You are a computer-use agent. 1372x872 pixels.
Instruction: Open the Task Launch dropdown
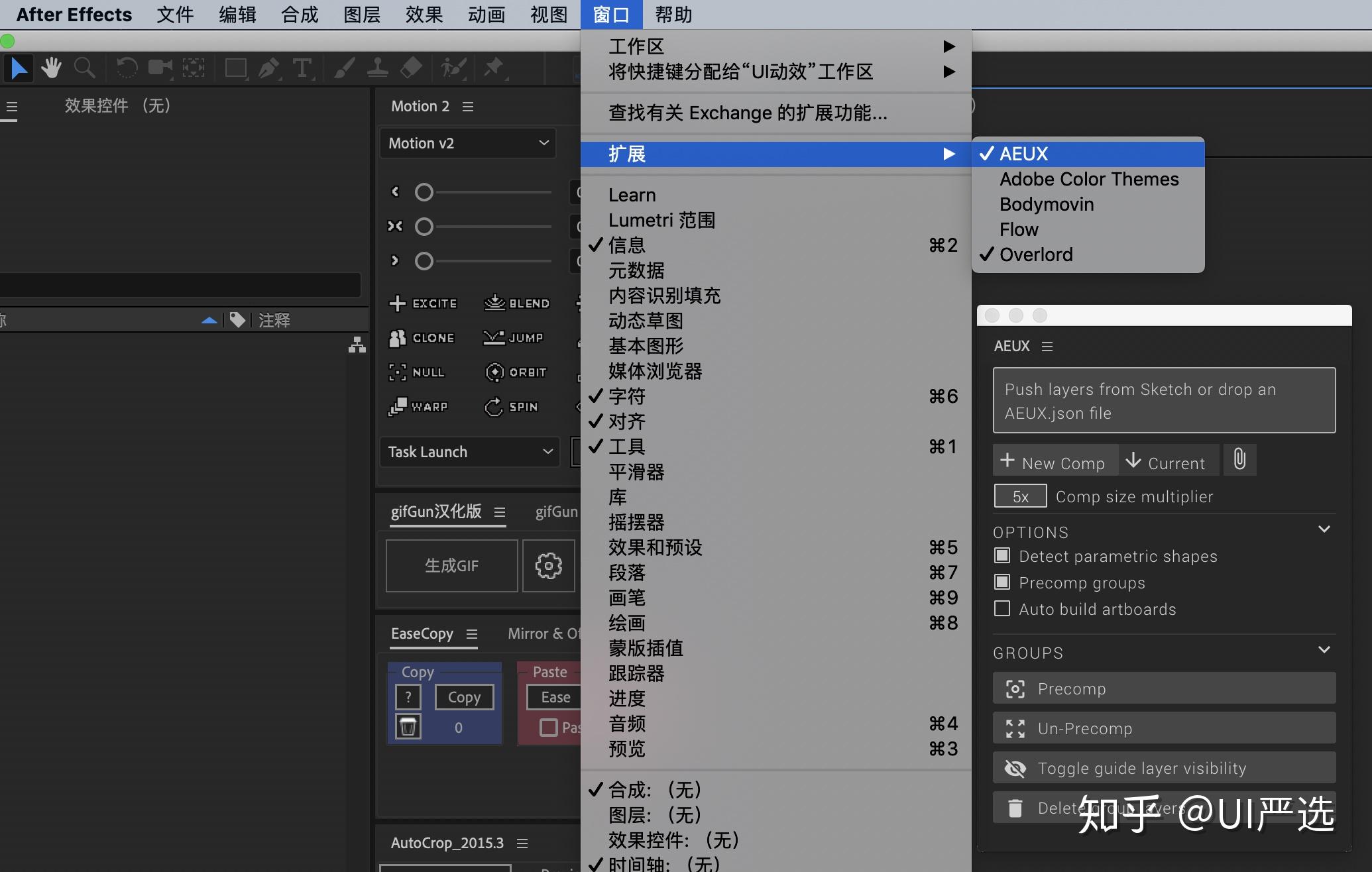469,451
